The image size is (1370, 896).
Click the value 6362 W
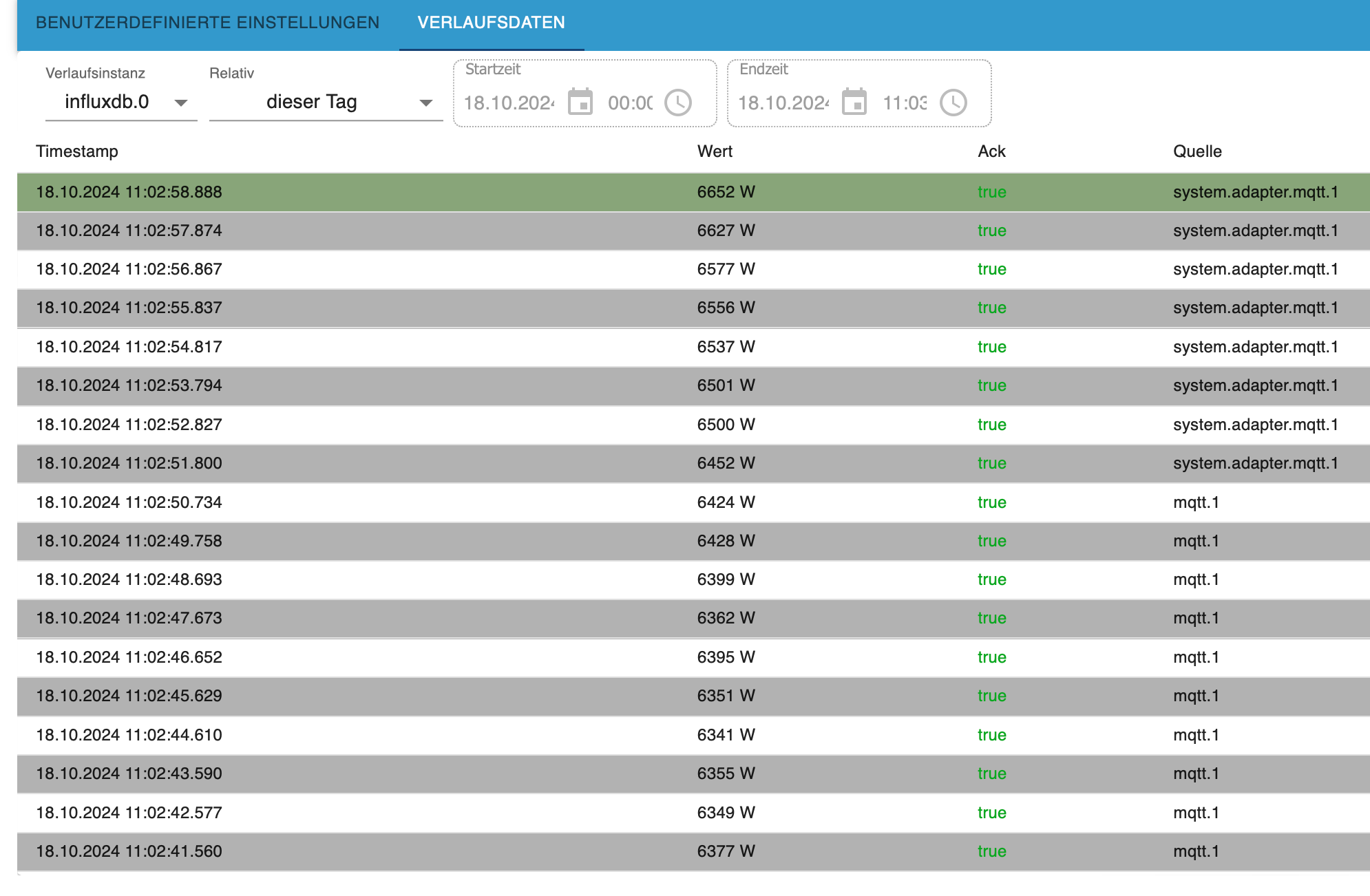click(x=726, y=618)
